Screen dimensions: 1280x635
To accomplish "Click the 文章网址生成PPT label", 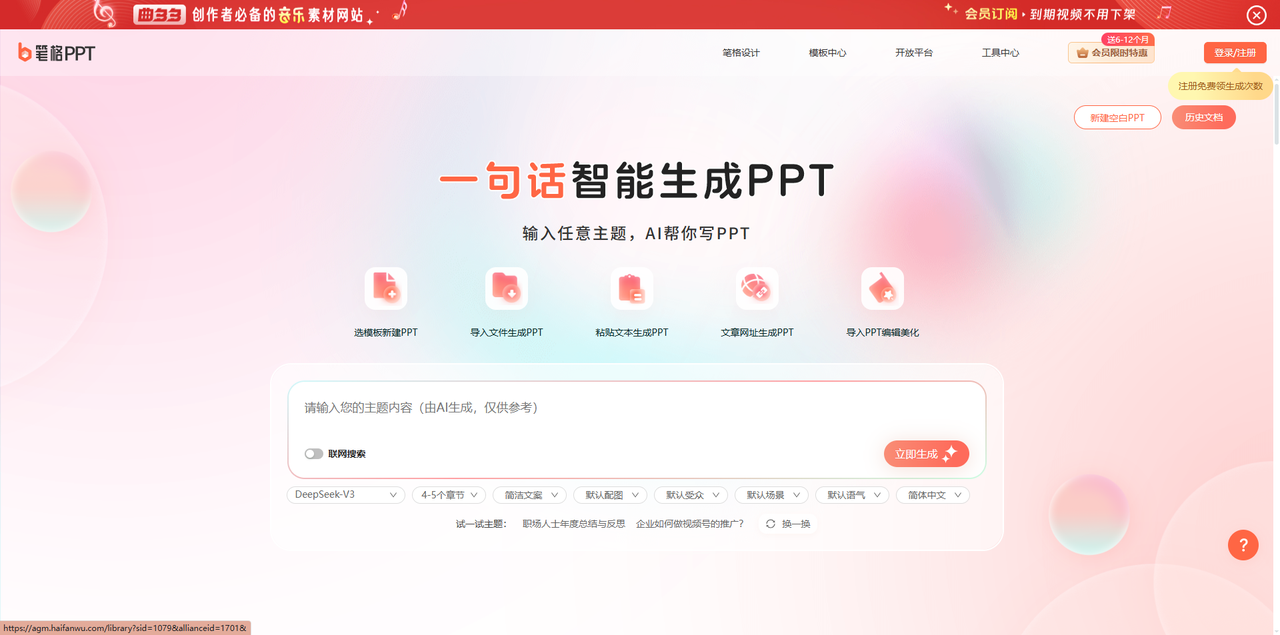I will coord(757,333).
